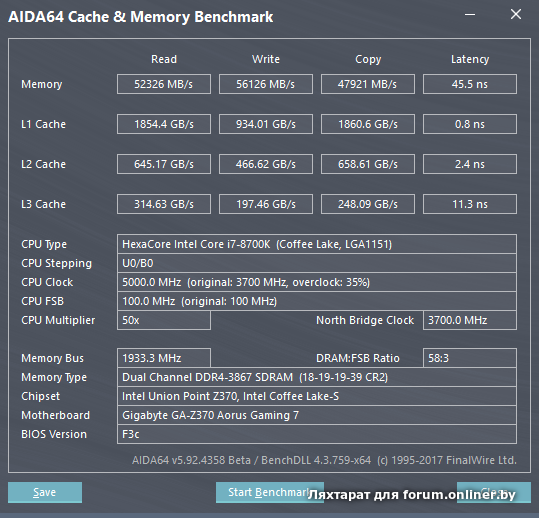The height and width of the screenshot is (518, 539).
Task: Click the L2 Cache Write 466.62 GB/s box
Action: pos(266,164)
